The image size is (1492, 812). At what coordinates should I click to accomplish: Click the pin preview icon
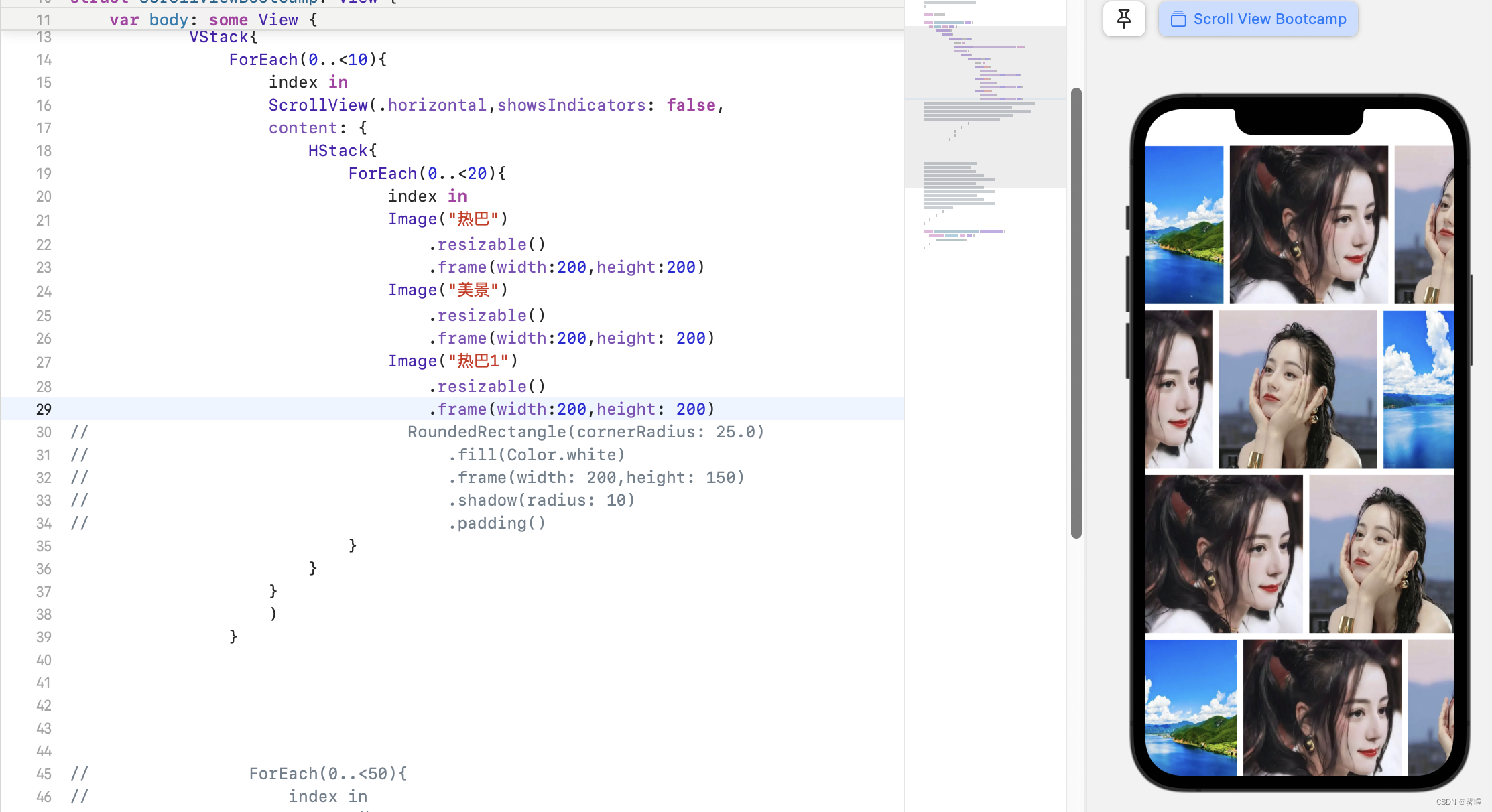coord(1124,19)
